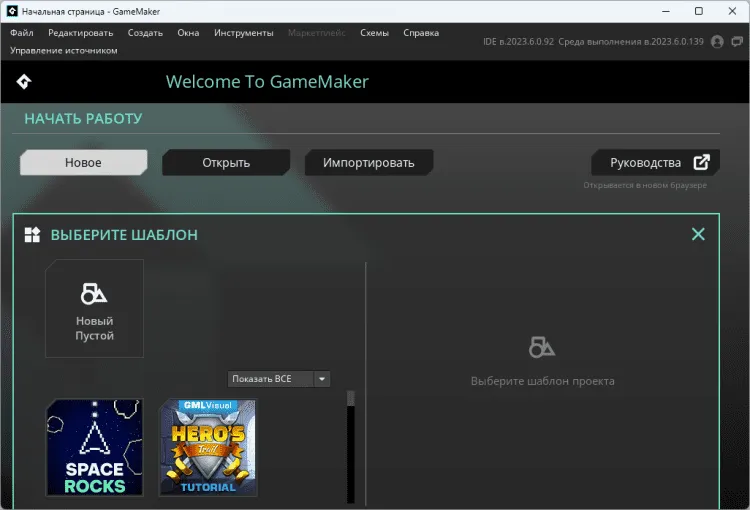750x510 pixels.
Task: Click the Выберите шаблон проекта placeholder text
Action: click(542, 381)
